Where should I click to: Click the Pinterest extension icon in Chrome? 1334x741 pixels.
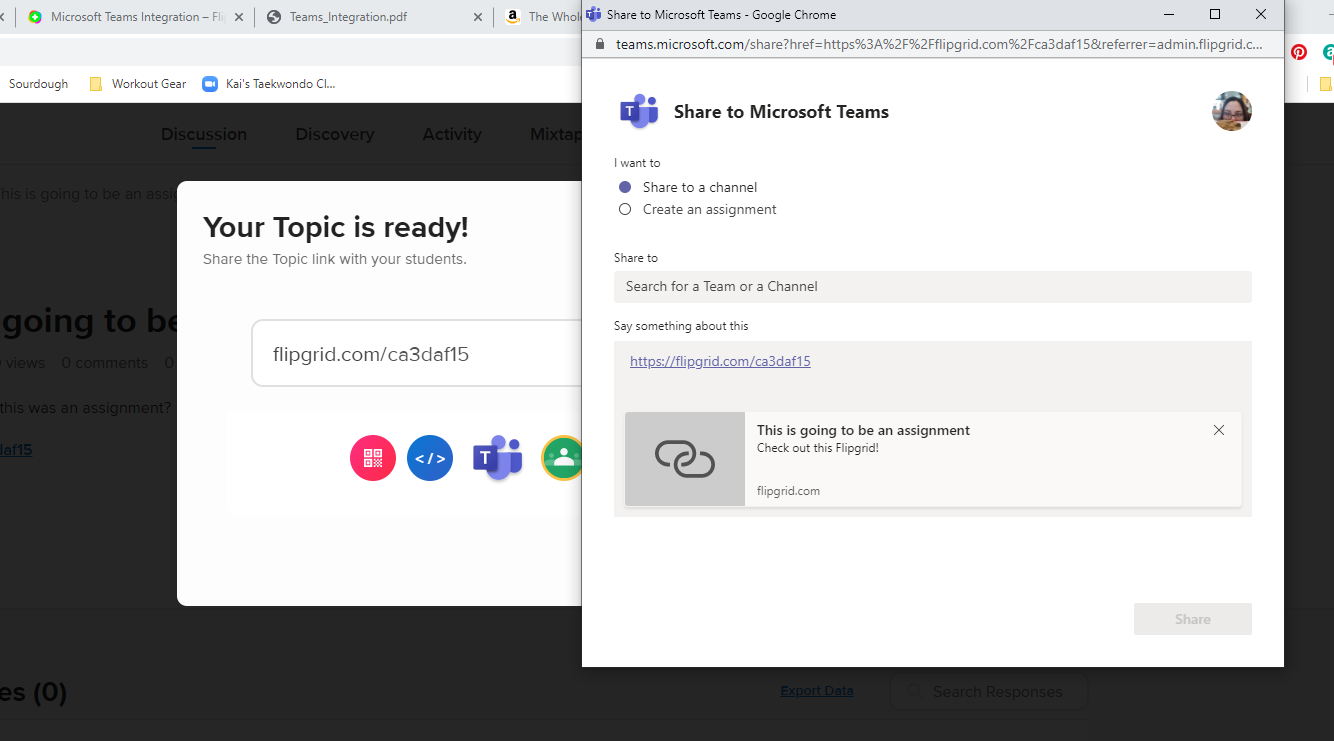tap(1299, 52)
